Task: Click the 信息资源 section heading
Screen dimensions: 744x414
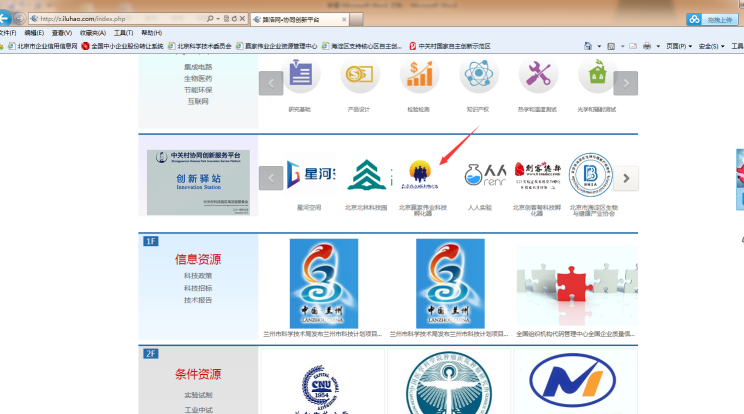Action: [x=198, y=259]
